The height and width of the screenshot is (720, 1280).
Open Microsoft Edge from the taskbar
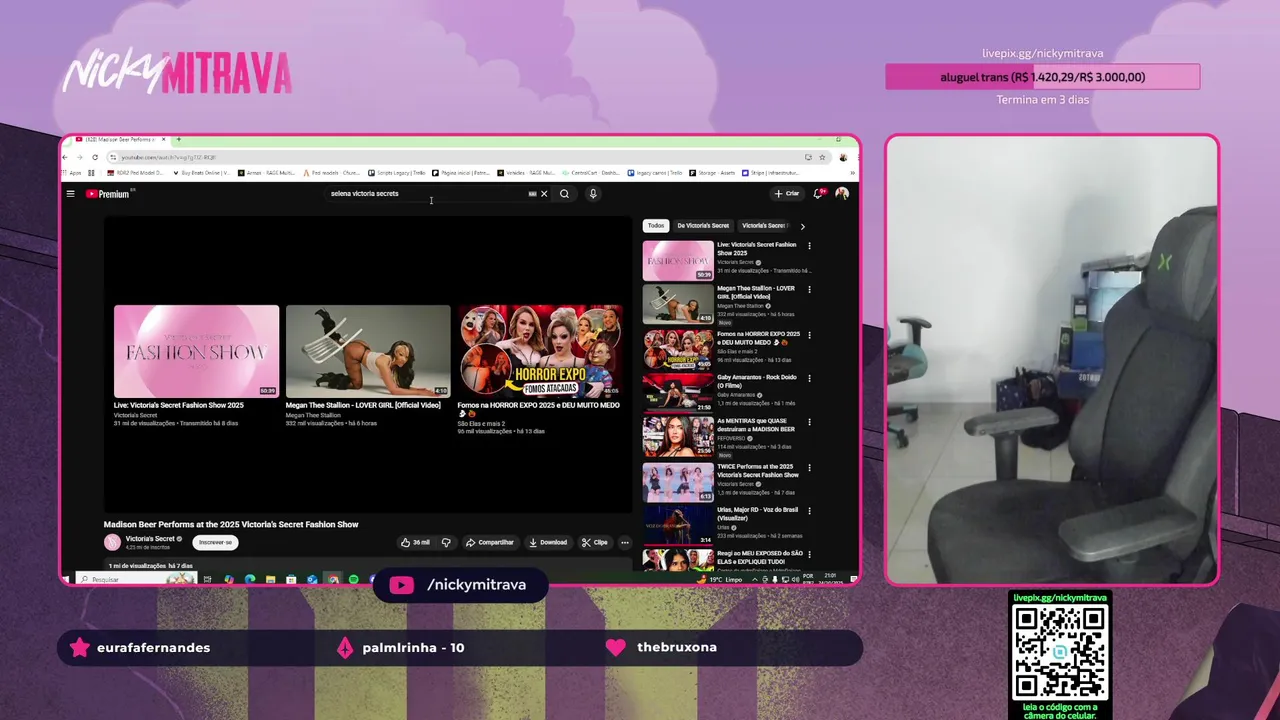(250, 579)
